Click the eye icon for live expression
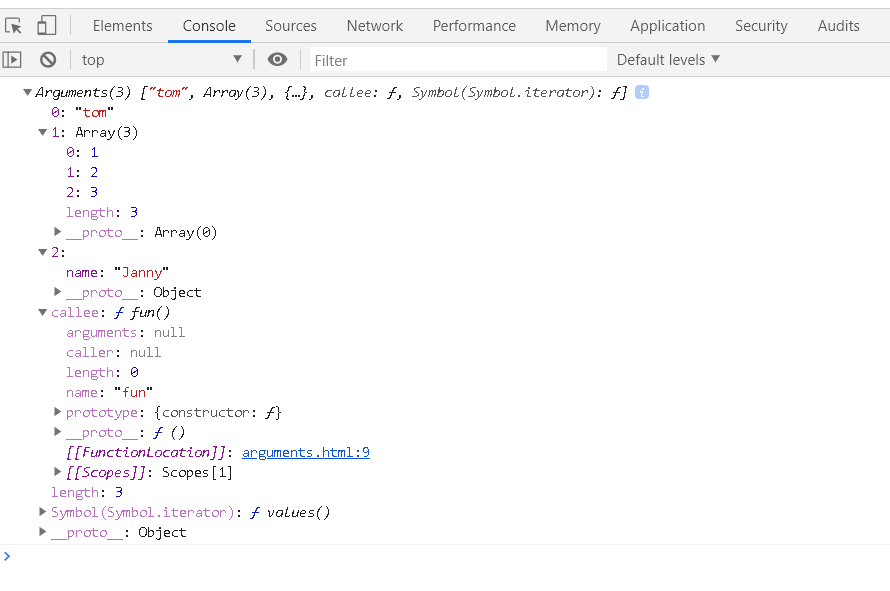The image size is (890, 591). 278,60
